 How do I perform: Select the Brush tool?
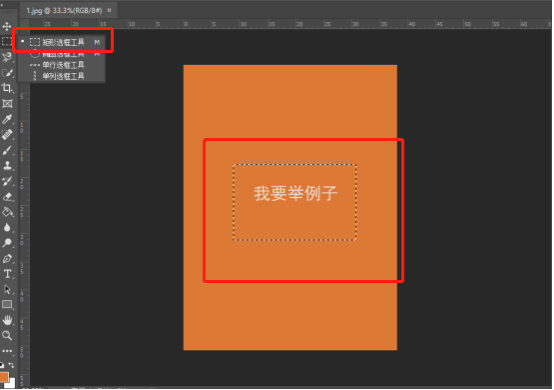click(x=7, y=150)
